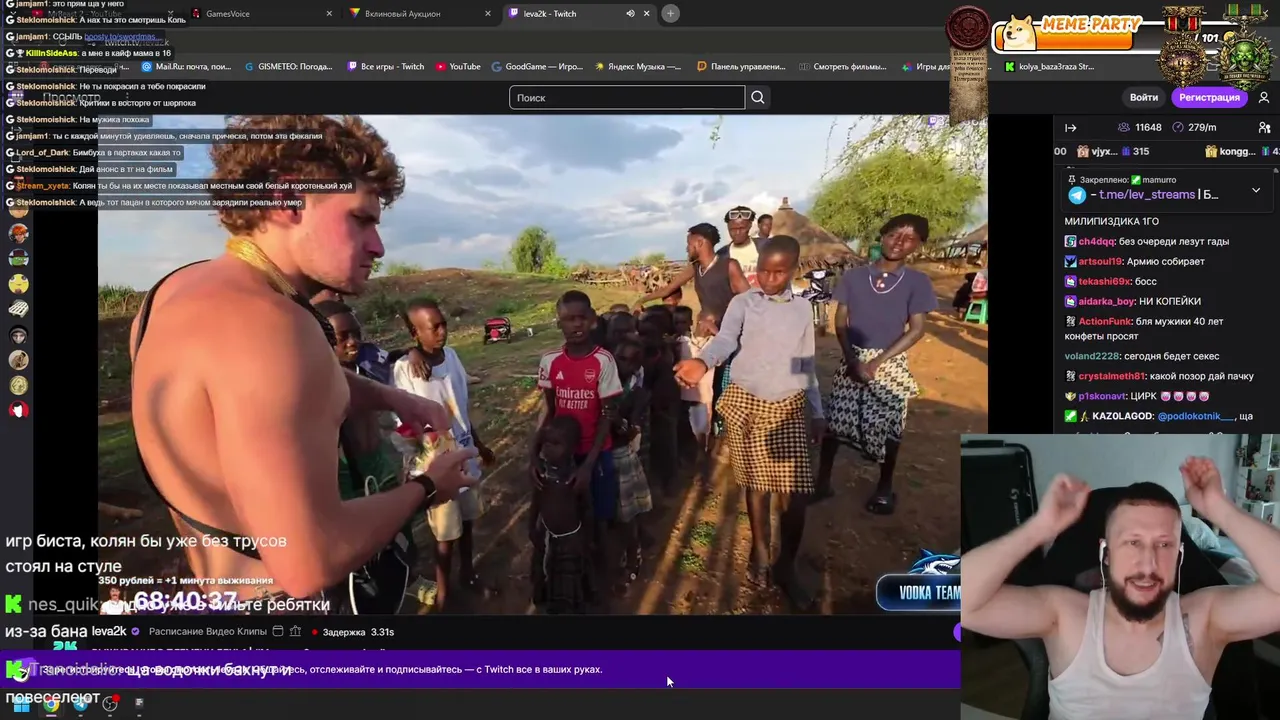Screen dimensions: 1280x720
Task: Click username artsoul19 in chat
Action: (x=1101, y=261)
